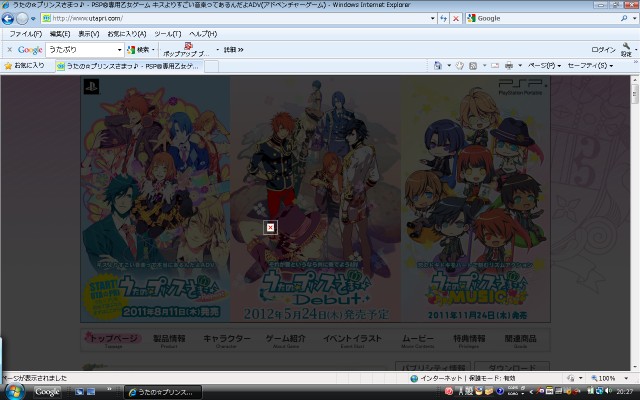Open the お気に入り favorites star button
Screen dimensions: 640x400
[24, 66]
